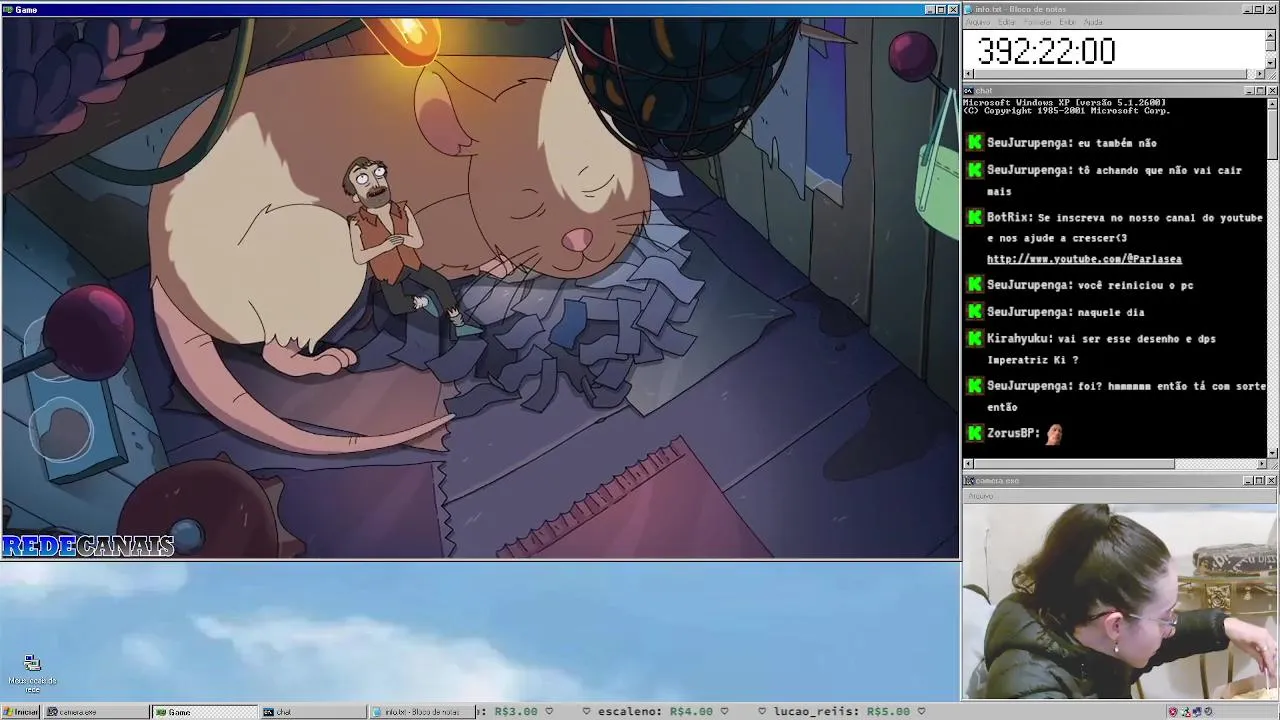Click 'Microsoft Windows XP' line in chat
This screenshot has width=1280, height=720.
click(x=1064, y=102)
